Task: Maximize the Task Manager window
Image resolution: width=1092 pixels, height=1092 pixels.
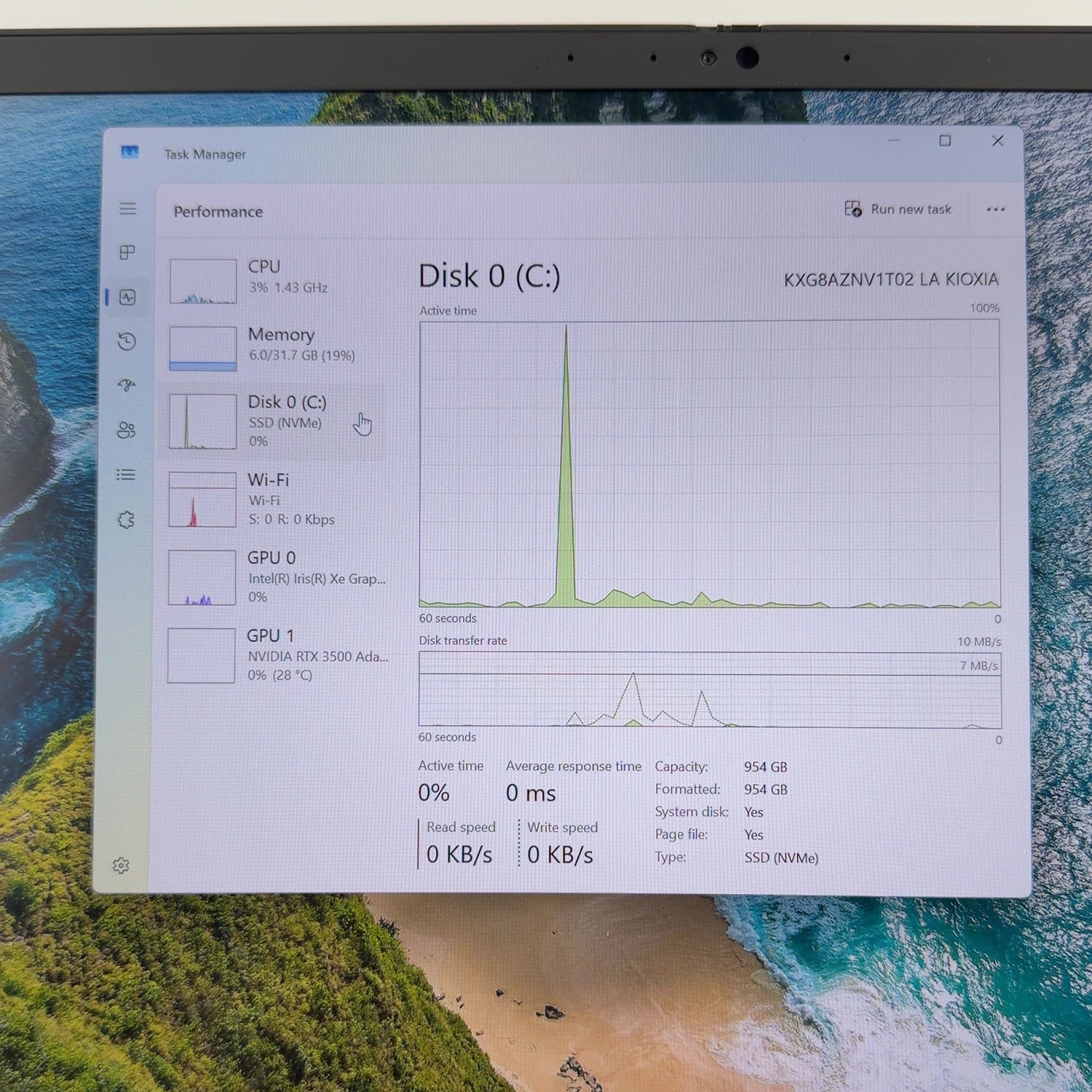Action: click(x=945, y=141)
